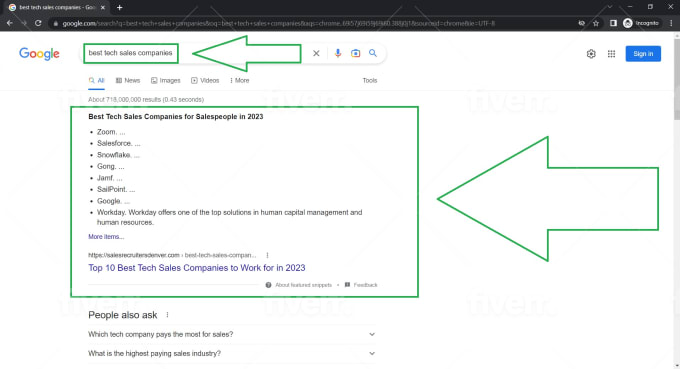This screenshot has width=680, height=369.
Task: Open Chrome's three-dot menu
Action: pyautogui.click(x=671, y=23)
